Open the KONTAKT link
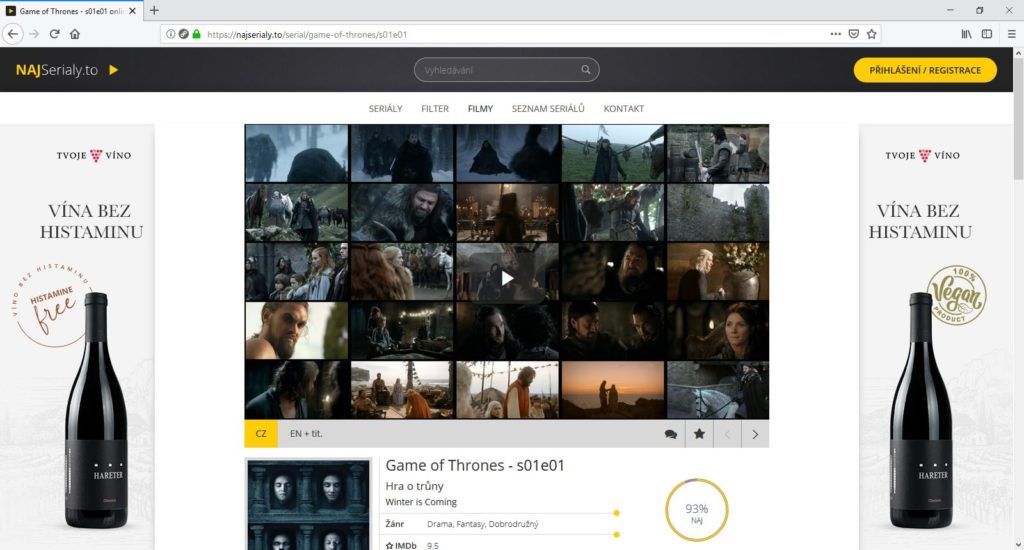1024x550 pixels. click(624, 108)
